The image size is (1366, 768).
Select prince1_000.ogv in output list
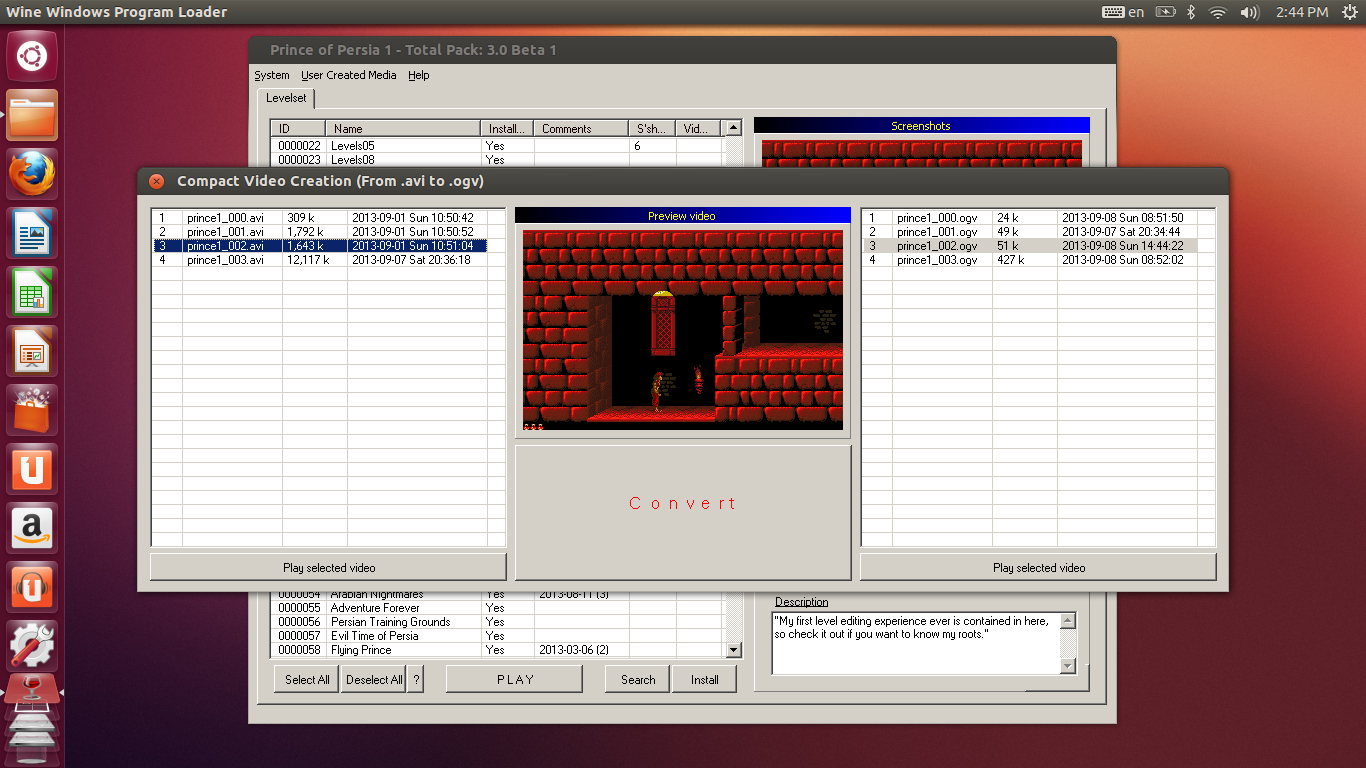(1030, 217)
